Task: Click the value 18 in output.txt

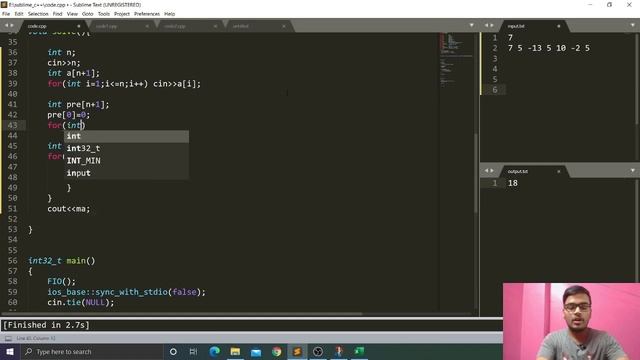Action: click(x=513, y=183)
